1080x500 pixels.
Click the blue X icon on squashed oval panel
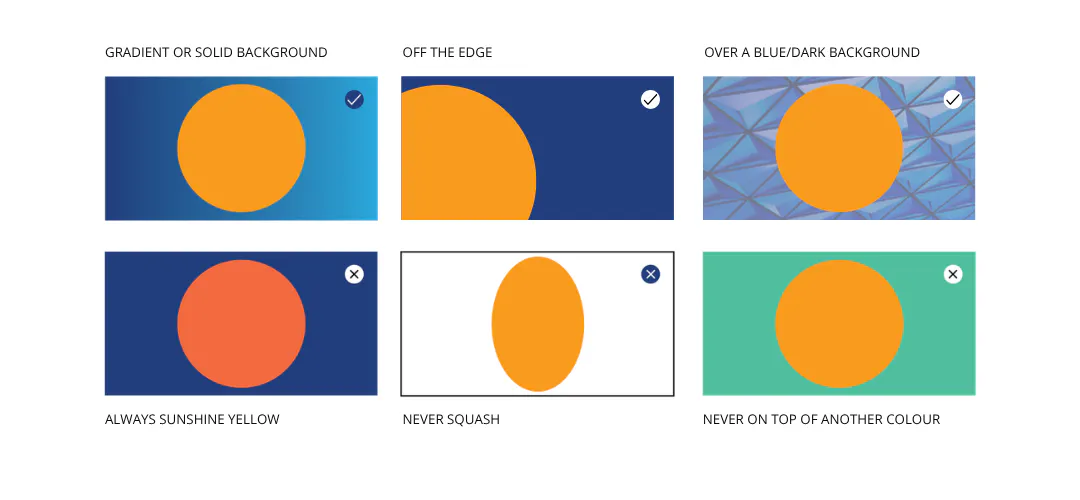650,275
